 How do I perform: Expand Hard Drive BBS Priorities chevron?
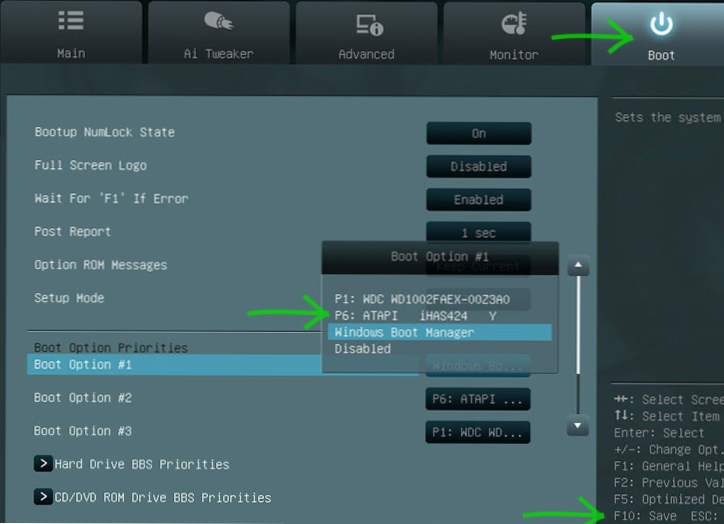click(43, 464)
